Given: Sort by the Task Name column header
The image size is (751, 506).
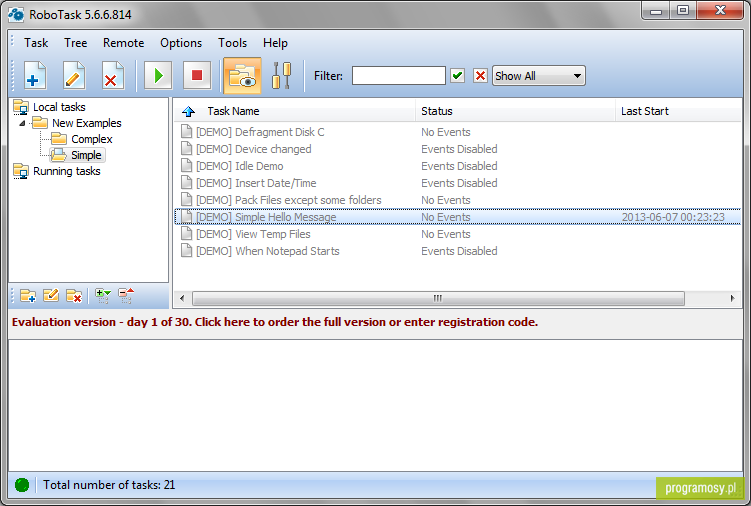Looking at the screenshot, I should coord(233,111).
